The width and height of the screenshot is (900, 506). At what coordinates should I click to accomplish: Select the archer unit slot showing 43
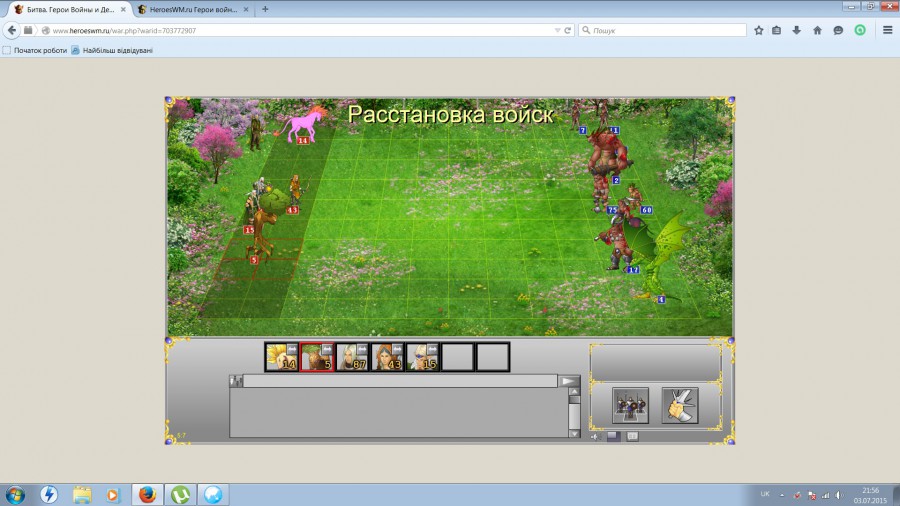(x=387, y=357)
